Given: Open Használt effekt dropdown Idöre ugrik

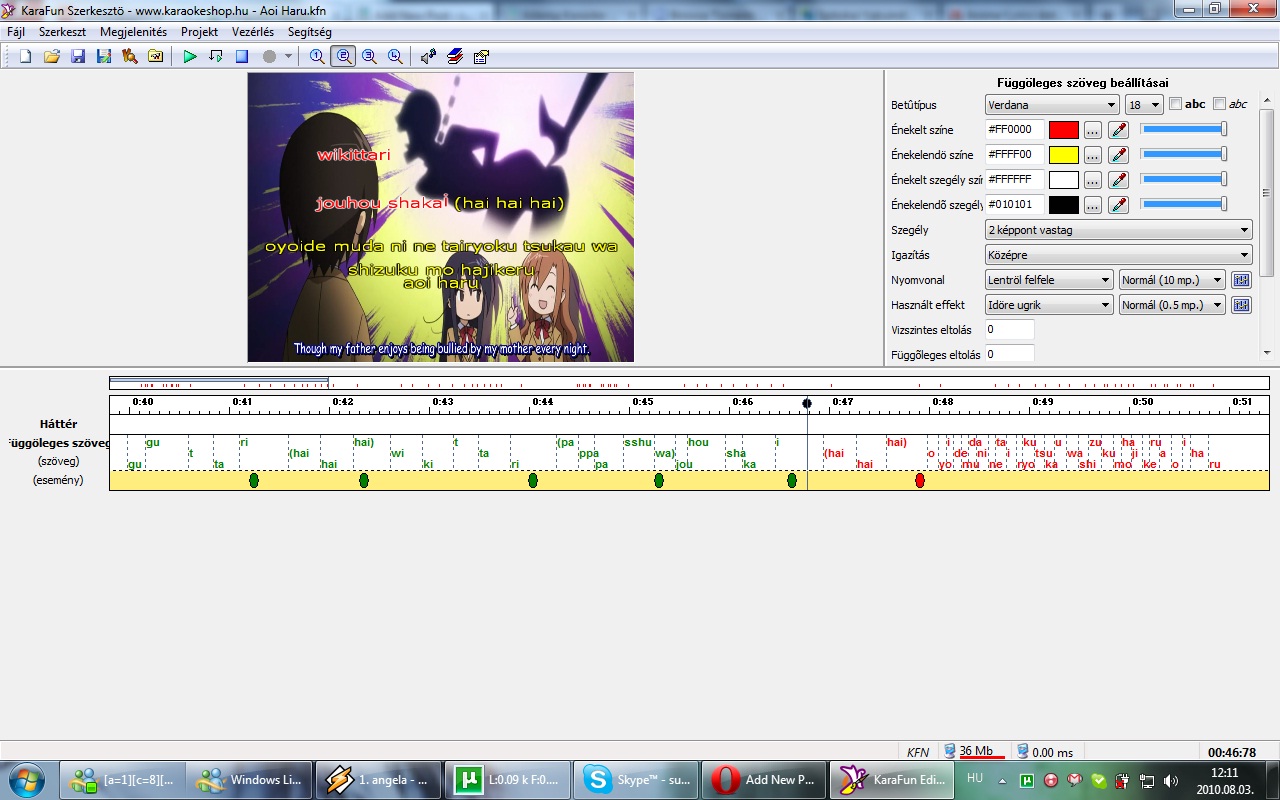Looking at the screenshot, I should point(1049,305).
